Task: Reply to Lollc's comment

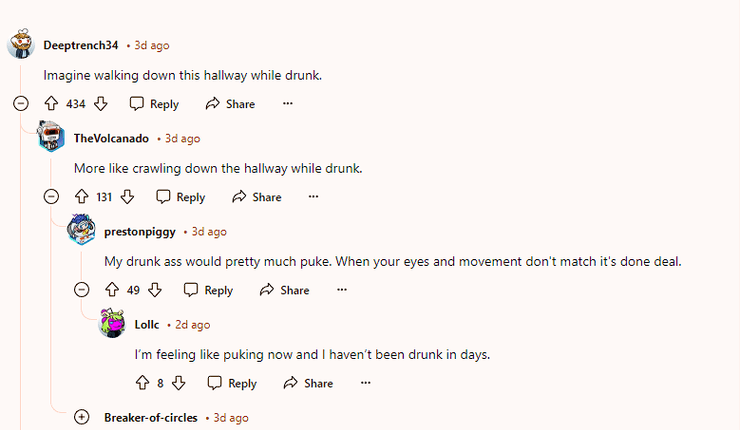Action: pyautogui.click(x=232, y=383)
